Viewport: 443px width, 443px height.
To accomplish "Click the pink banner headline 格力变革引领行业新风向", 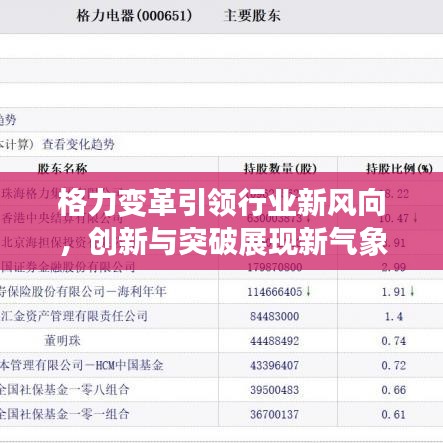I will coord(222,203).
